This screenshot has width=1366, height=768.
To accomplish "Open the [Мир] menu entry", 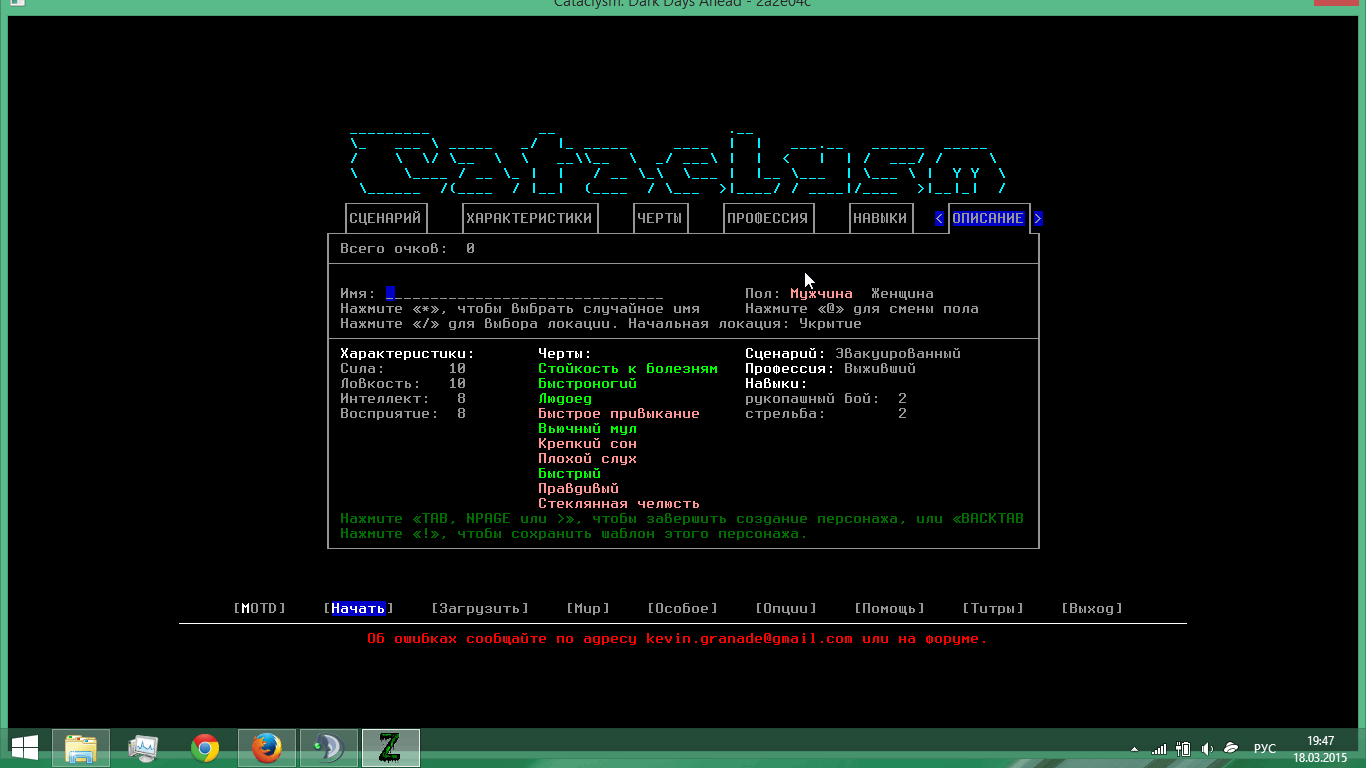I will [x=588, y=608].
